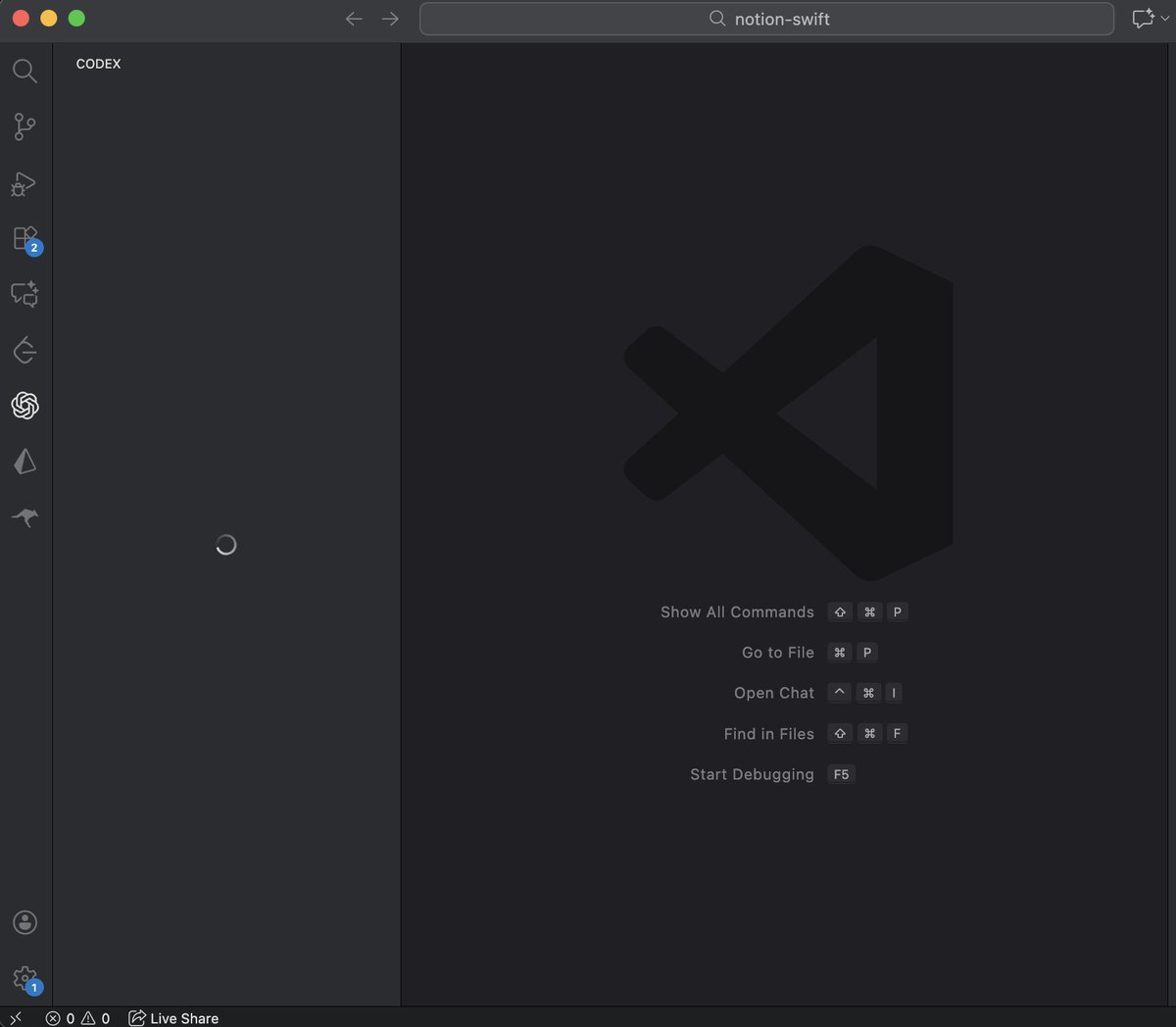The height and width of the screenshot is (1027, 1176).
Task: Open Extensions view with badge 2
Action: 26,239
